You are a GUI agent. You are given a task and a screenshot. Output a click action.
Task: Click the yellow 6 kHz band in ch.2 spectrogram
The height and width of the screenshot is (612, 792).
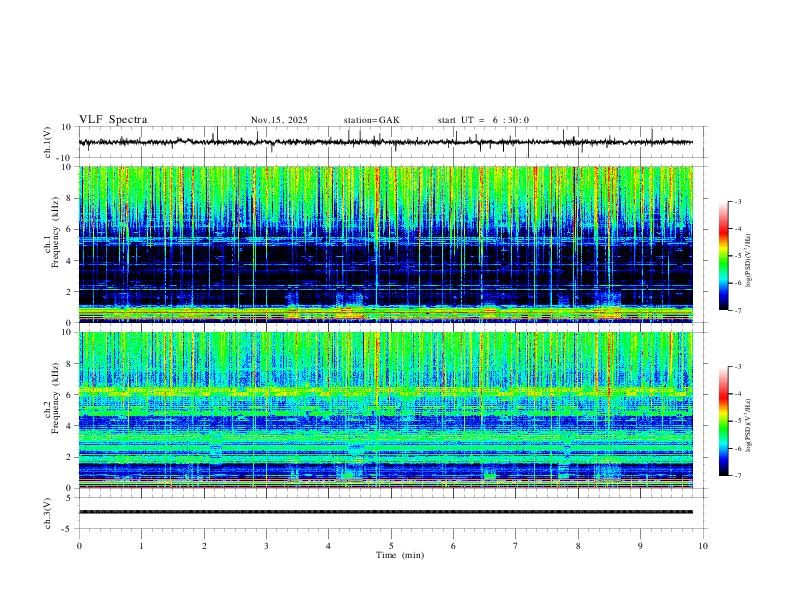coord(386,391)
